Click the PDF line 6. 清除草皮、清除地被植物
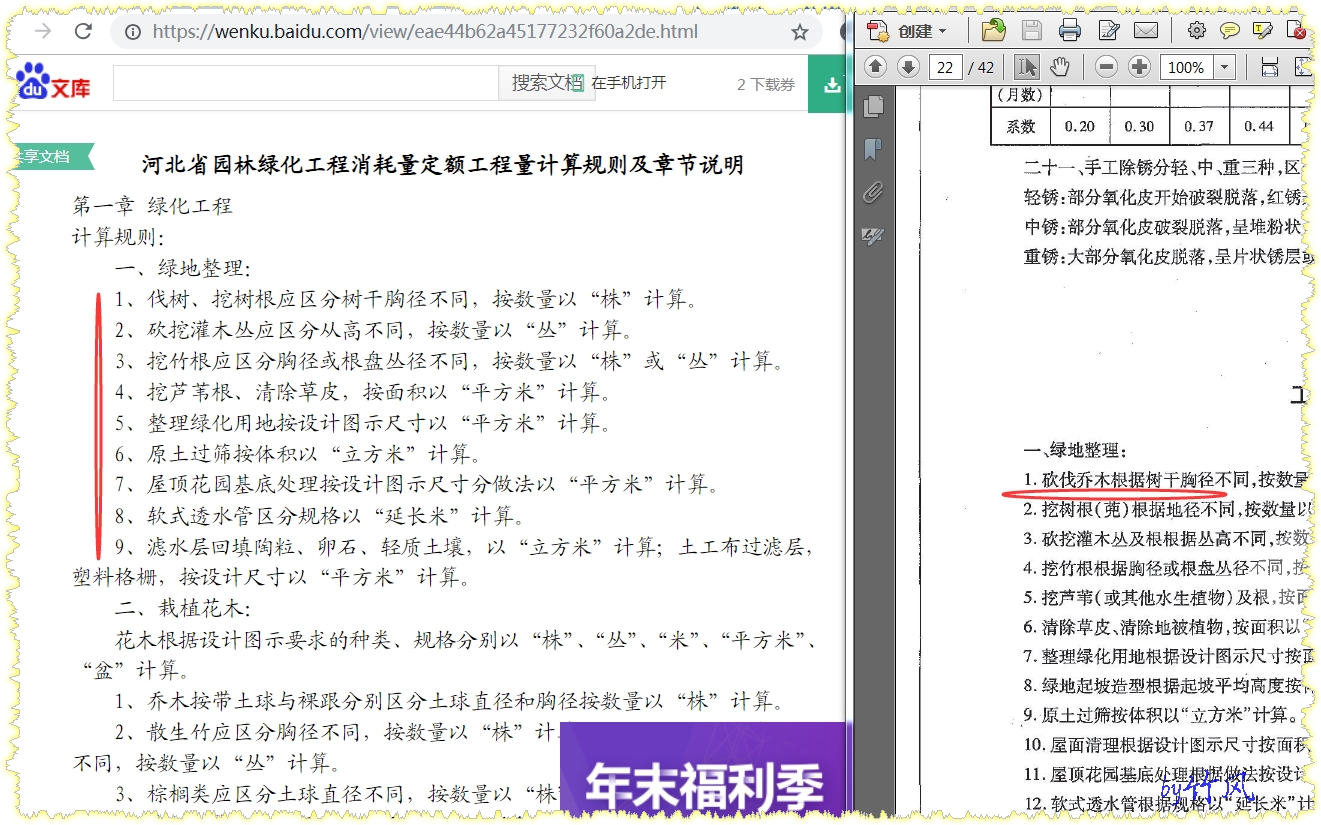1321x825 pixels. (1167, 627)
